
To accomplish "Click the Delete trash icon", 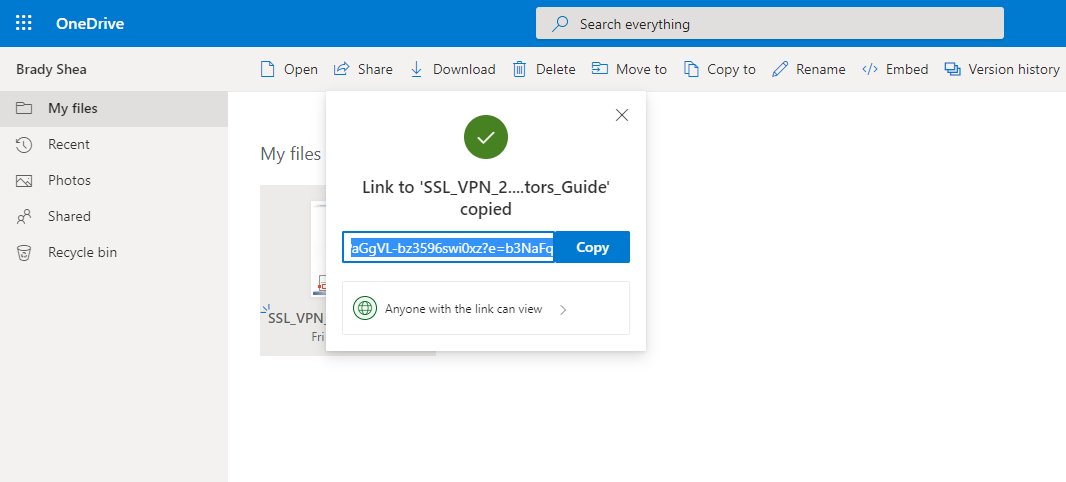I will [x=520, y=69].
